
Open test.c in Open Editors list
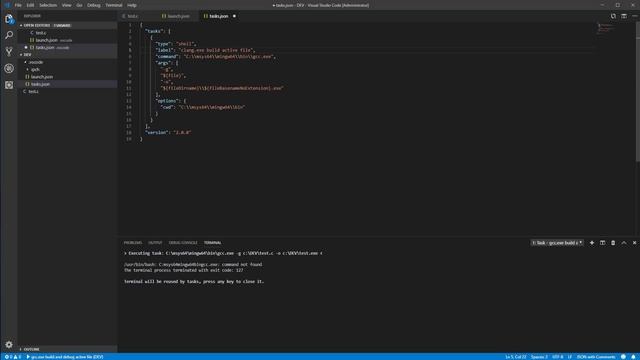coord(67,33)
